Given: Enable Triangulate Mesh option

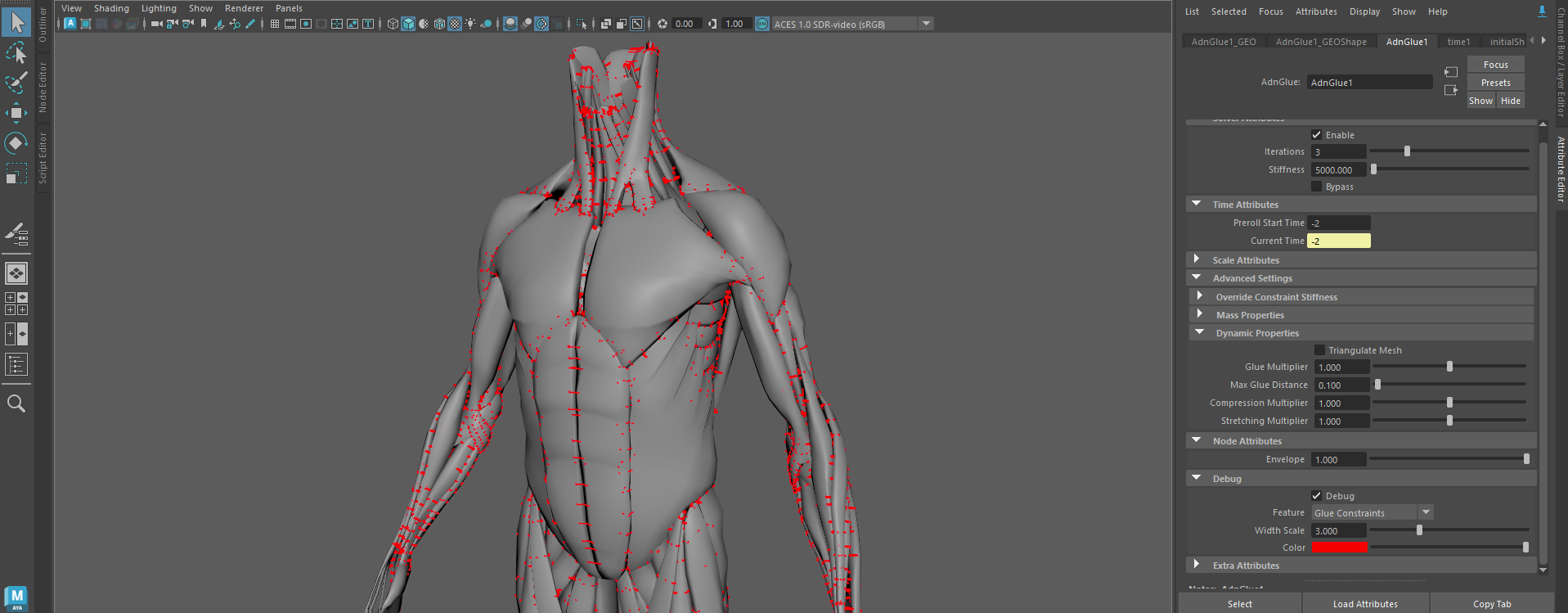Looking at the screenshot, I should click(x=1319, y=350).
